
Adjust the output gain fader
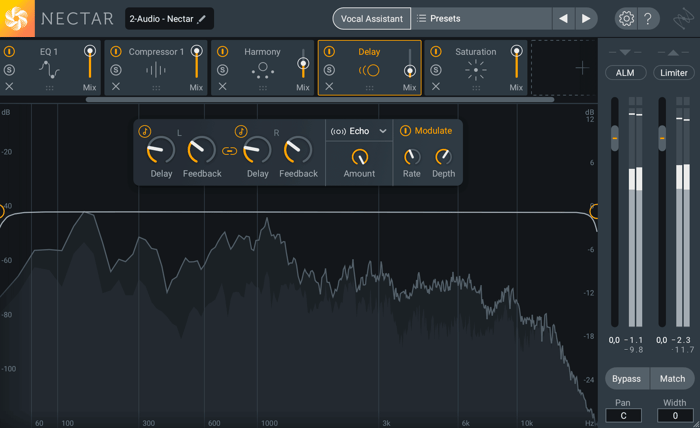pos(662,138)
